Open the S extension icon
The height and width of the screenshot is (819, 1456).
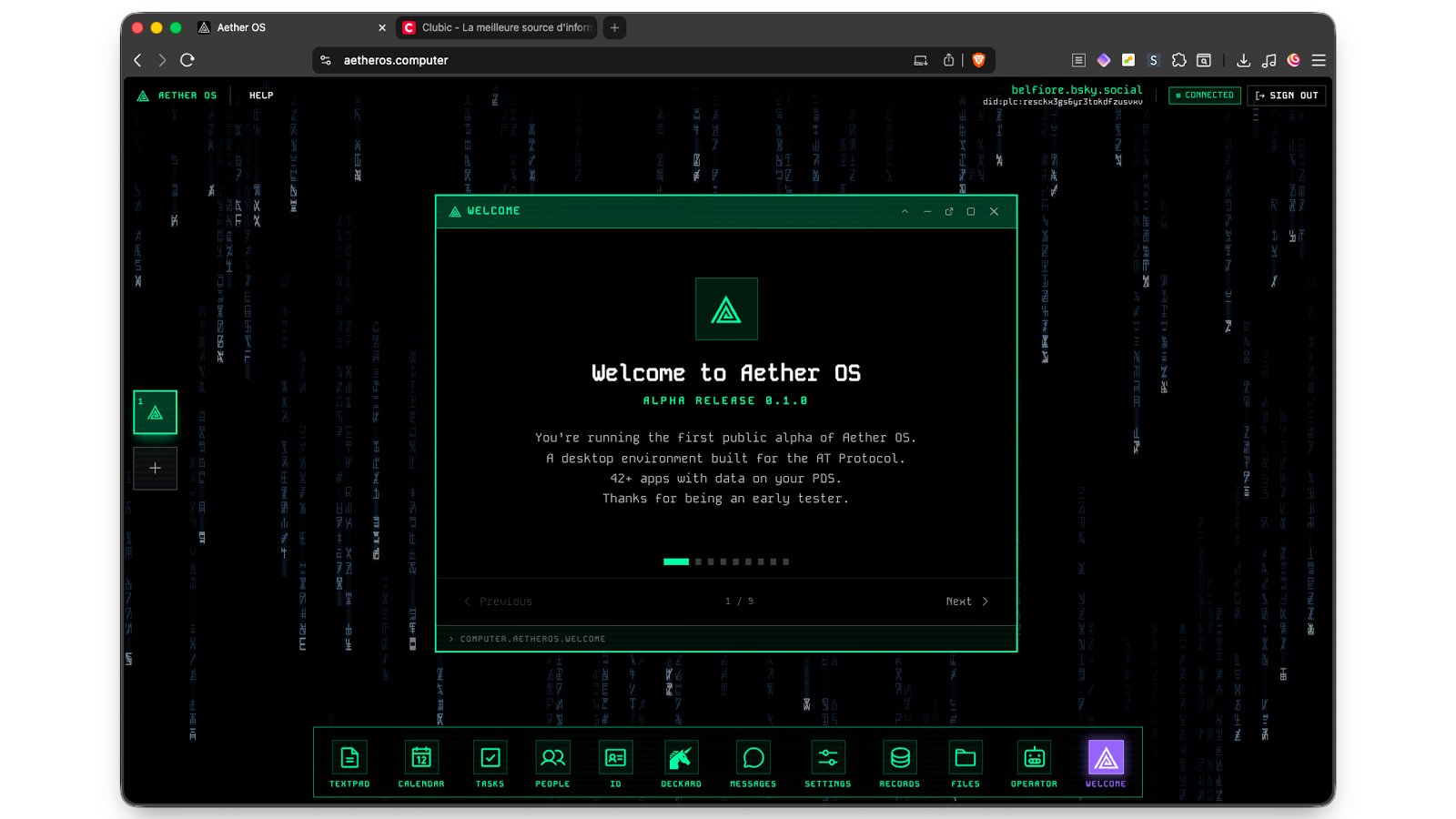[x=1153, y=60]
